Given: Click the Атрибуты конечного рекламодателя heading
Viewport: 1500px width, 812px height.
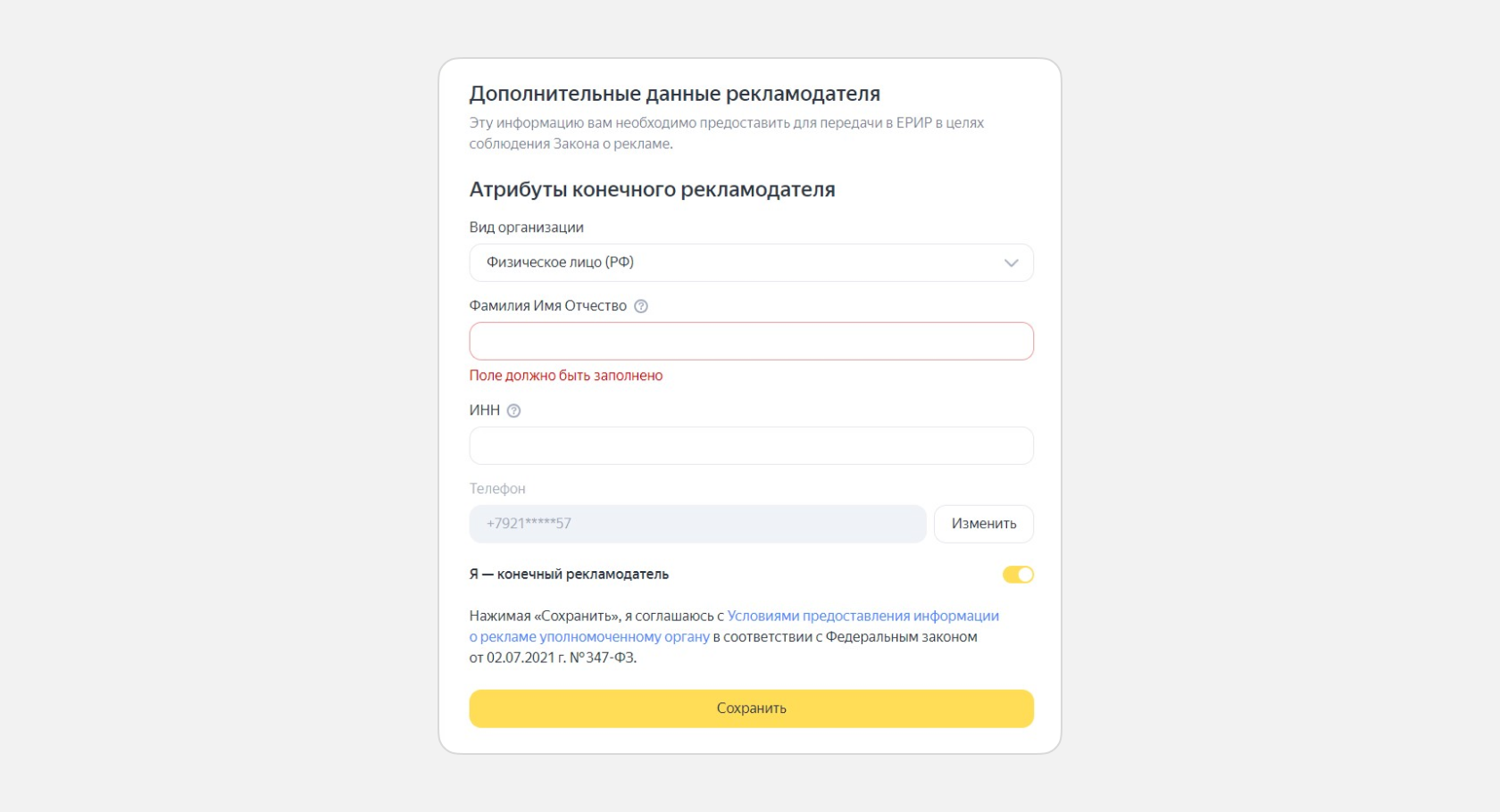Looking at the screenshot, I should [x=653, y=189].
